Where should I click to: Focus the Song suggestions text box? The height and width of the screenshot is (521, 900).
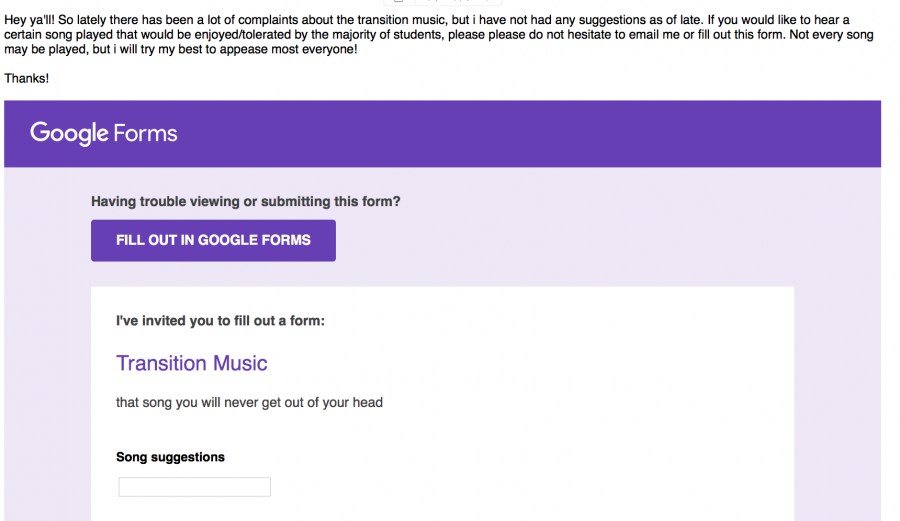pos(195,487)
